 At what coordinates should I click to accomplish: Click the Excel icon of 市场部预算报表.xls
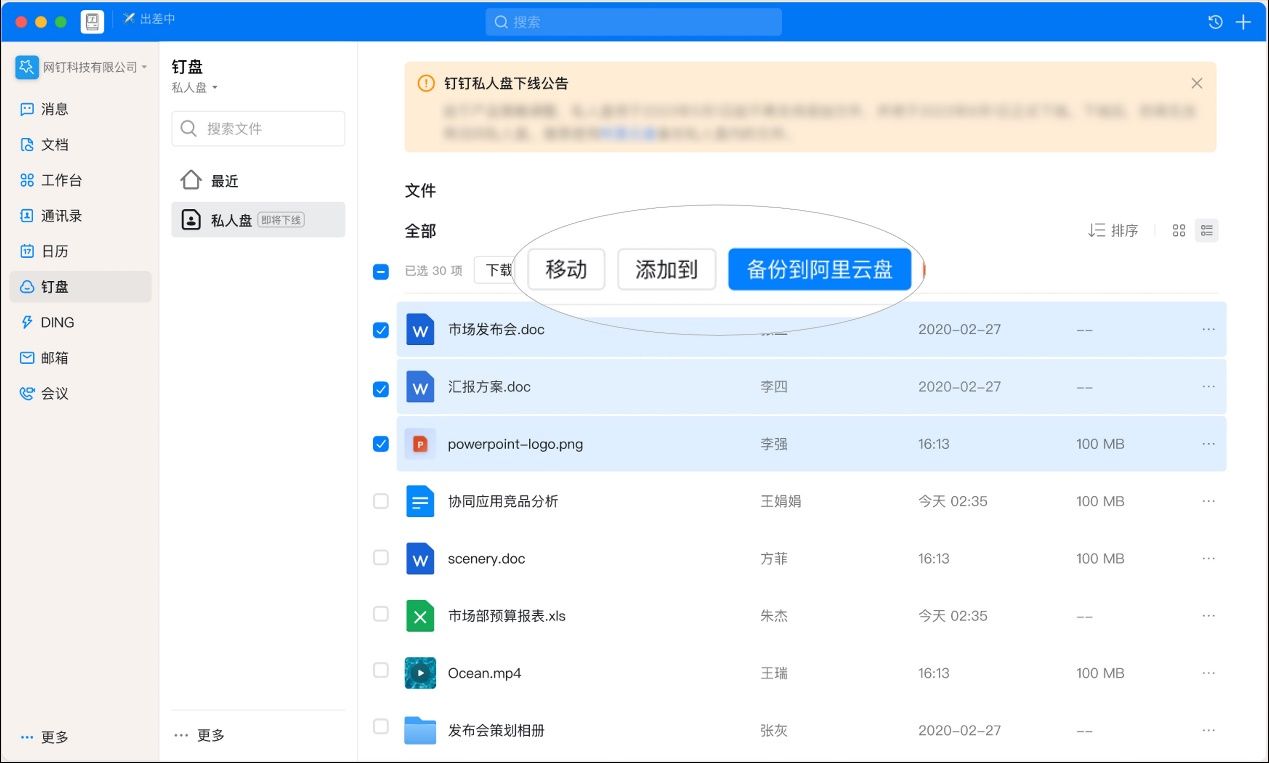(420, 616)
